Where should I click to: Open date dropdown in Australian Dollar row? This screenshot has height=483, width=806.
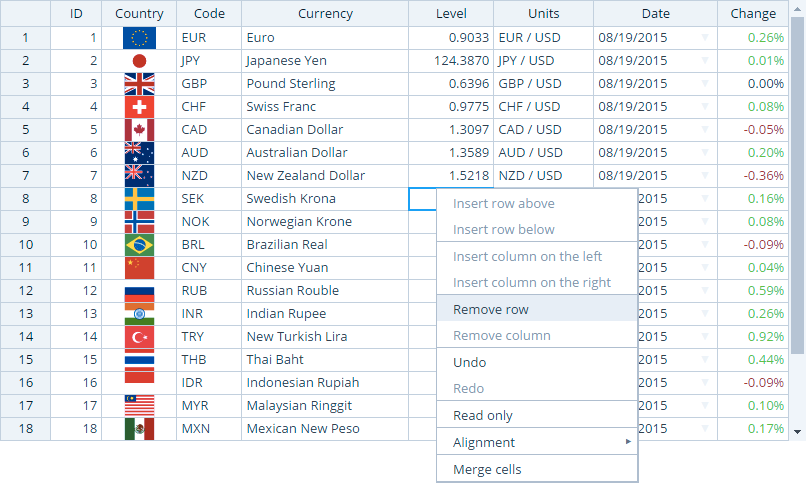[705, 153]
